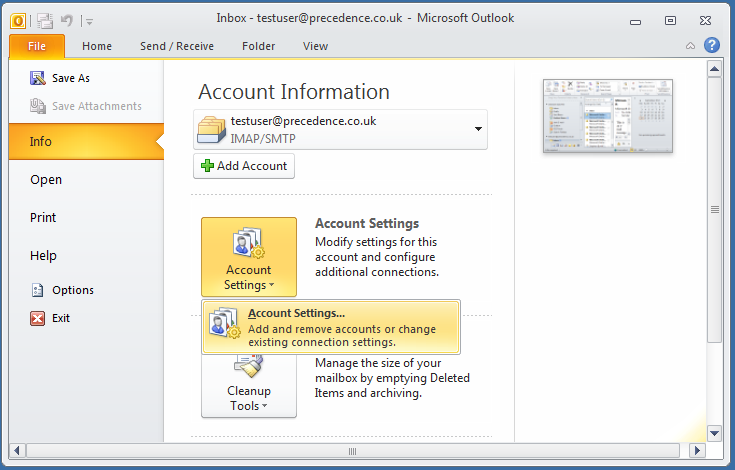Image resolution: width=735 pixels, height=470 pixels.
Task: Open Microsoft Outlook Help question mark icon
Action: [712, 45]
